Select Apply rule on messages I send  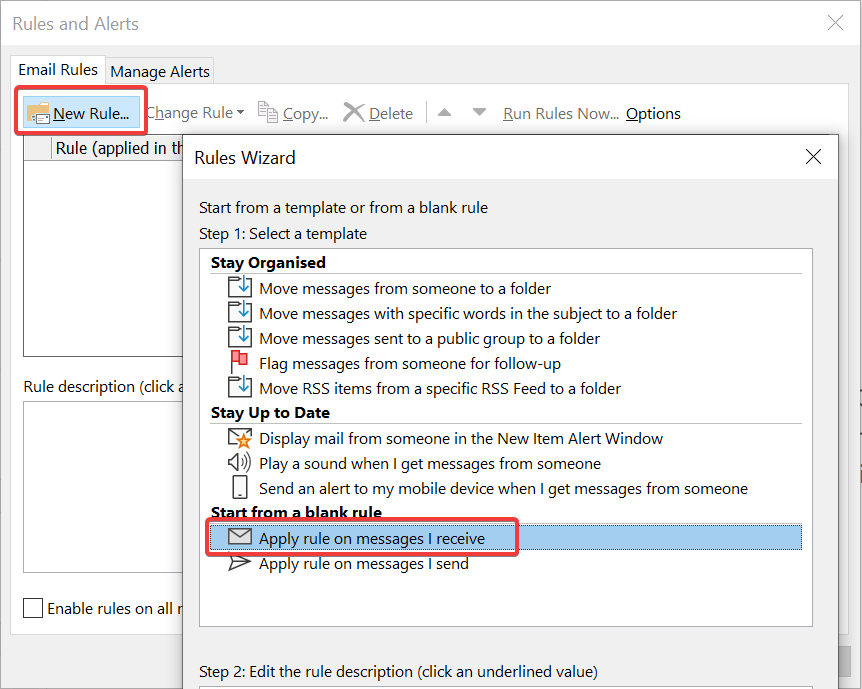click(363, 564)
